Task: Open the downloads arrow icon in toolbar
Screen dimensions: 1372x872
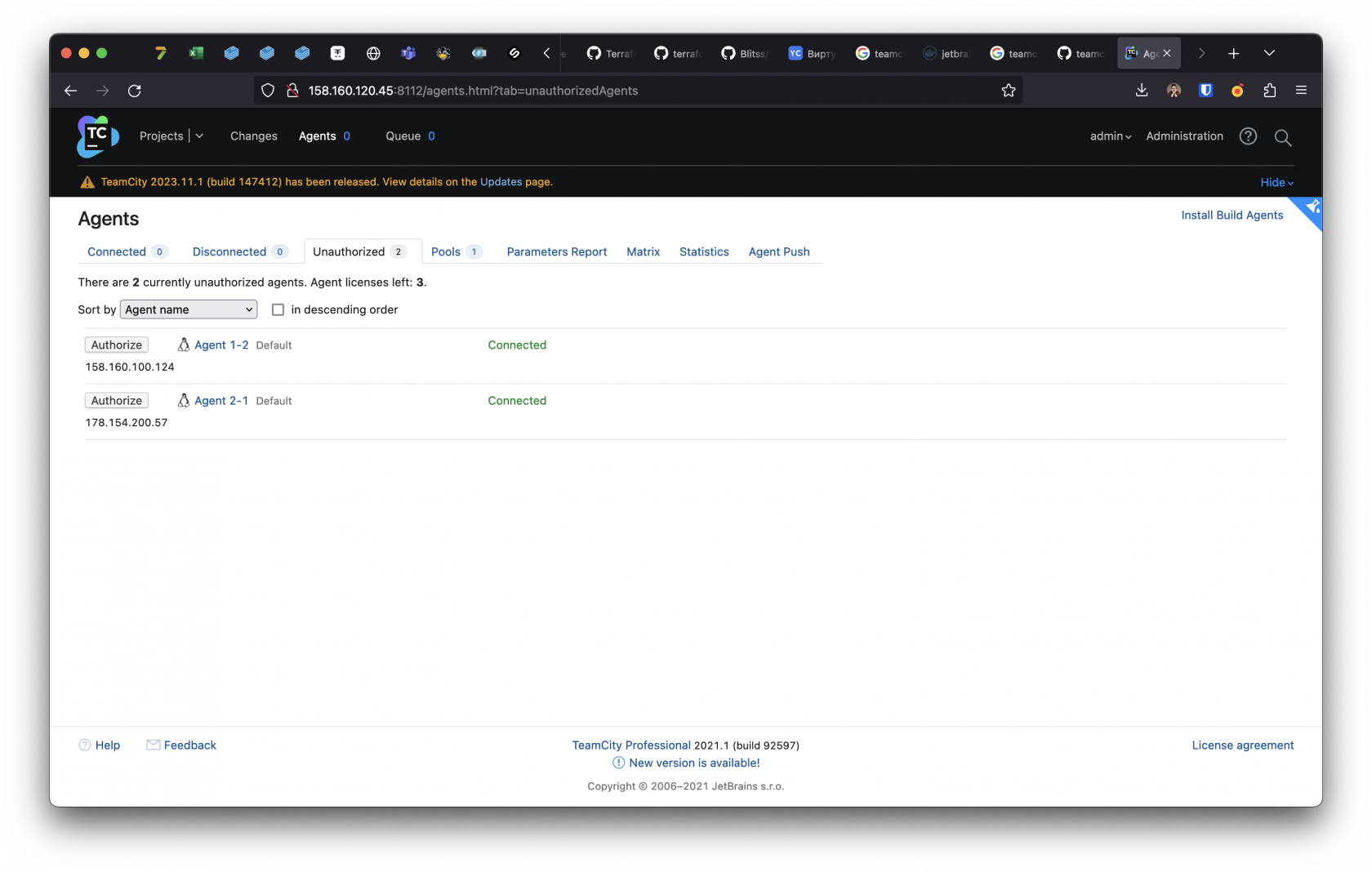Action: point(1142,91)
